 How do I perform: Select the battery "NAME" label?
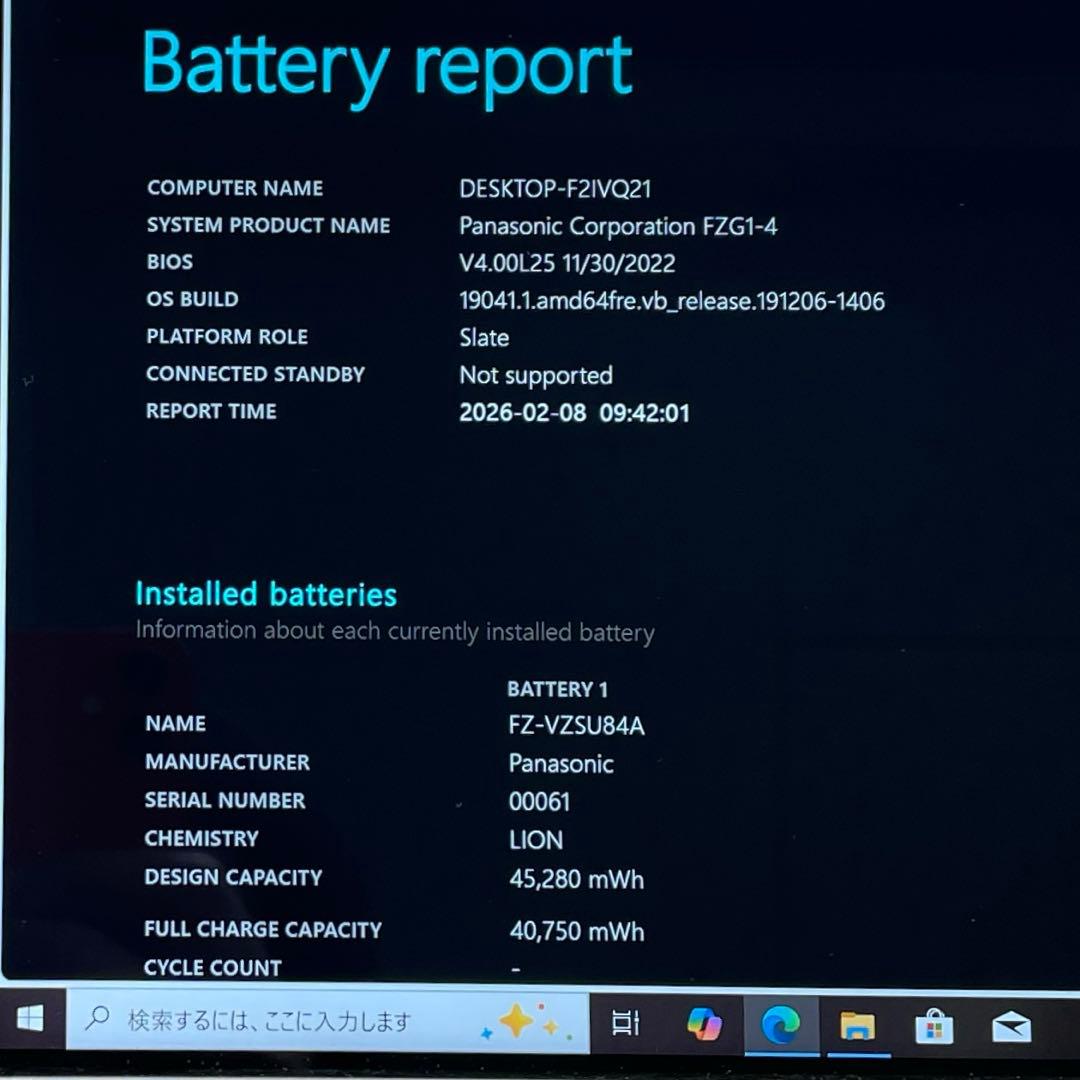click(175, 723)
